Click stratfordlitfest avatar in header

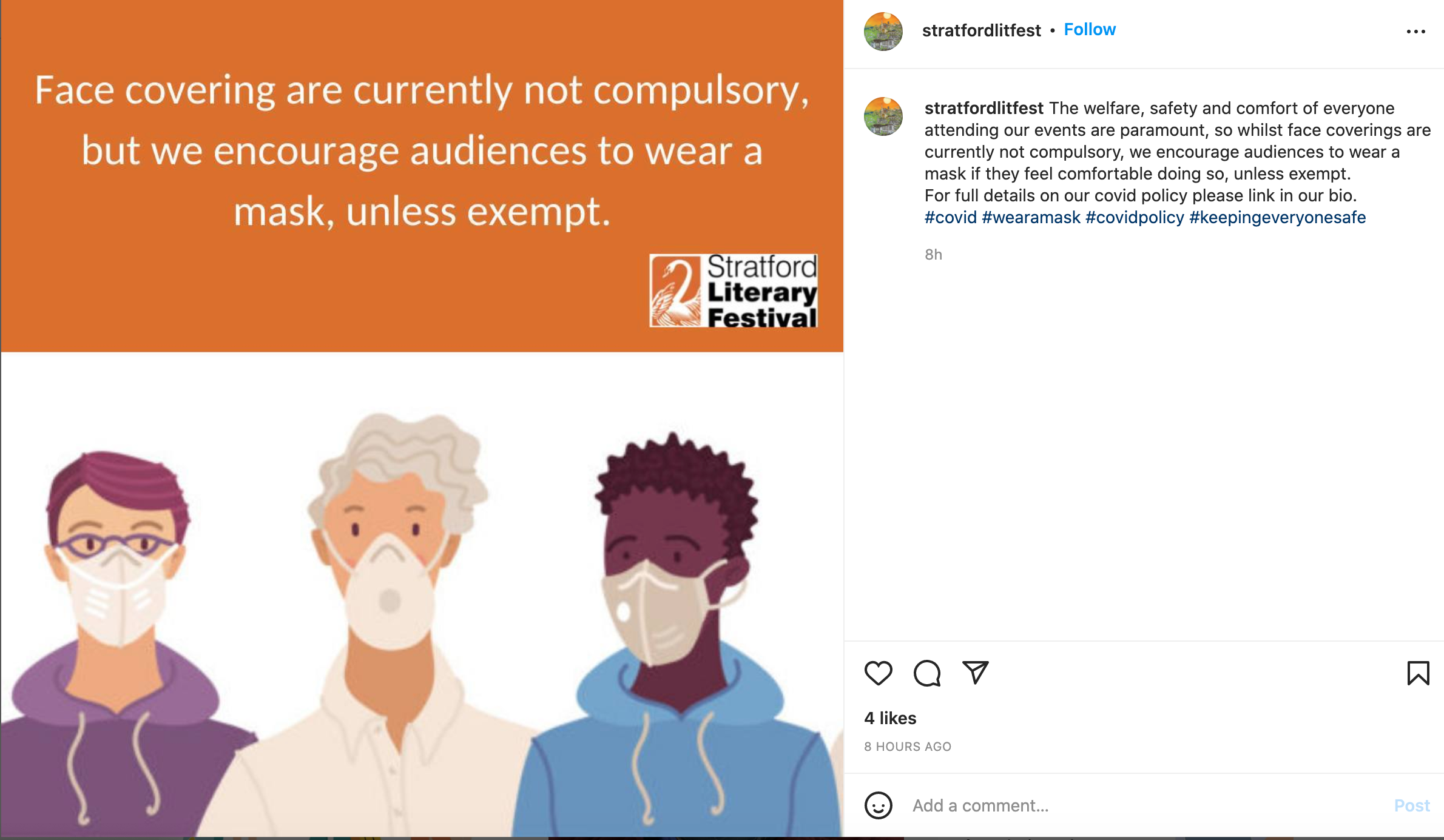pyautogui.click(x=883, y=32)
